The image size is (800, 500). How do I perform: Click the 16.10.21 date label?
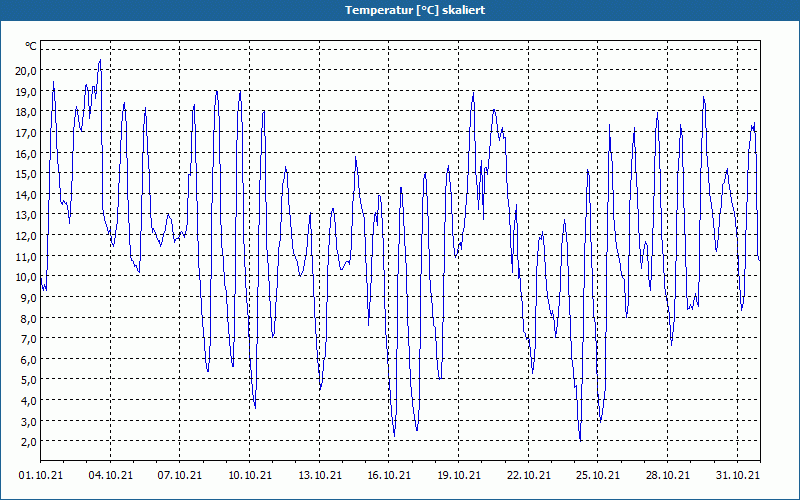tap(389, 476)
